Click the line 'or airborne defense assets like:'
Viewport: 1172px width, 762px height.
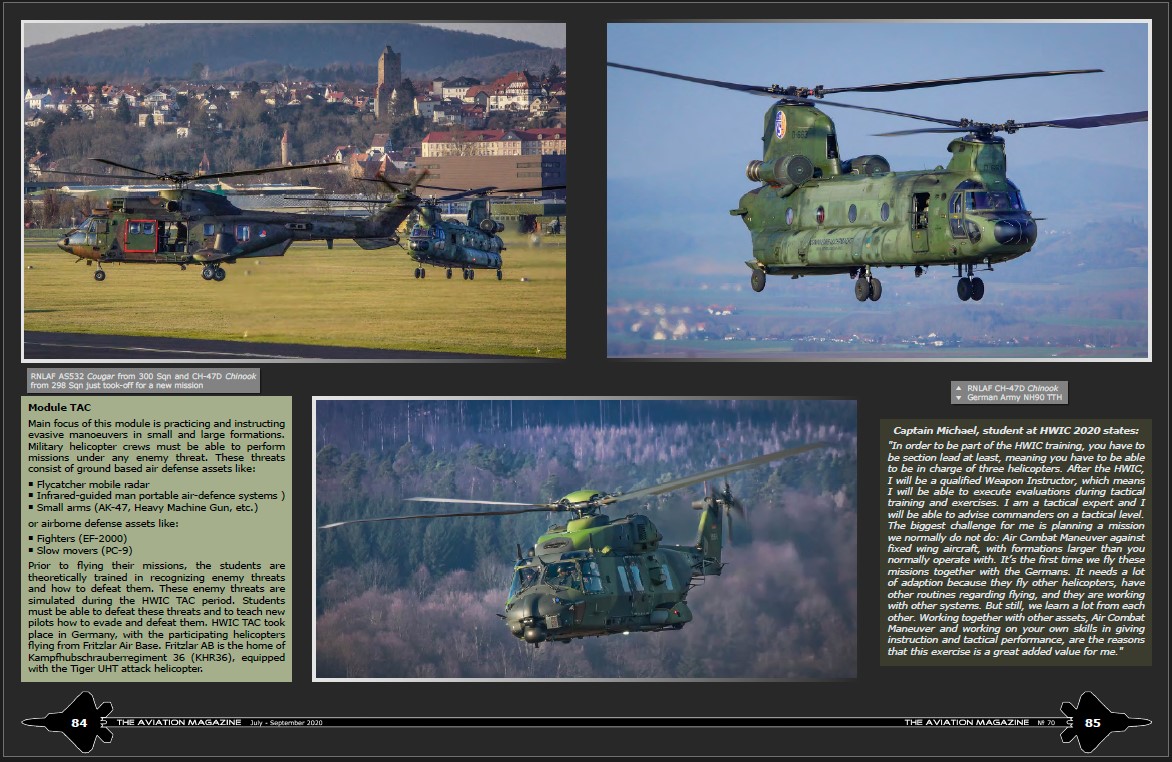[103, 523]
